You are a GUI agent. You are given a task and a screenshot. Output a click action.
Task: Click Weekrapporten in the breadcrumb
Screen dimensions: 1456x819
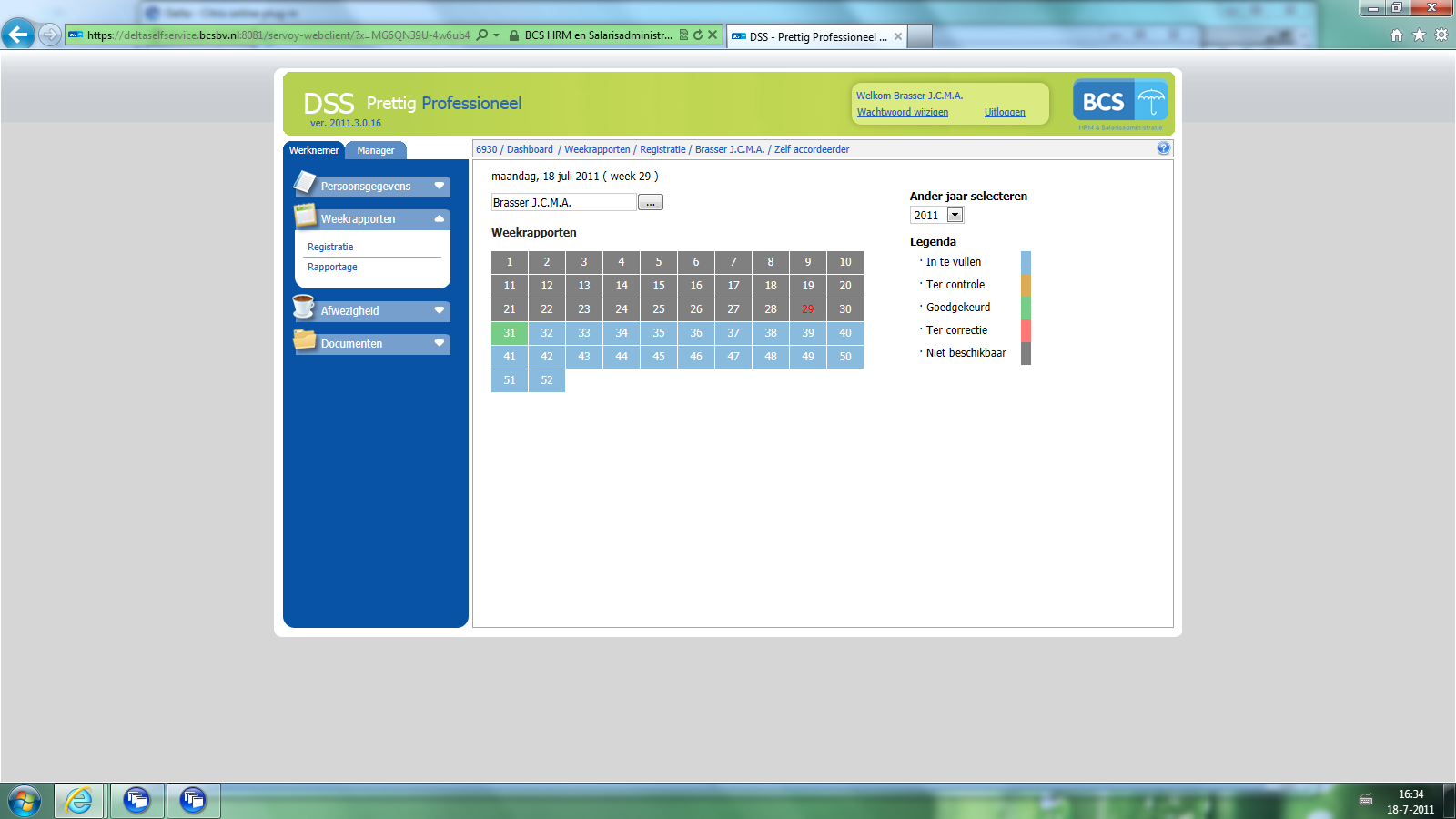[597, 149]
